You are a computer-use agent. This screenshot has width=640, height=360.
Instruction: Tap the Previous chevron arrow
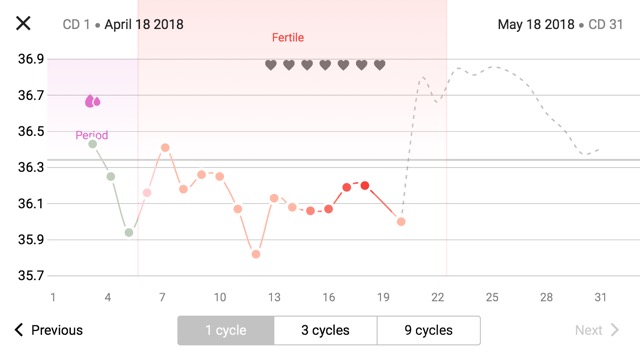coord(19,330)
